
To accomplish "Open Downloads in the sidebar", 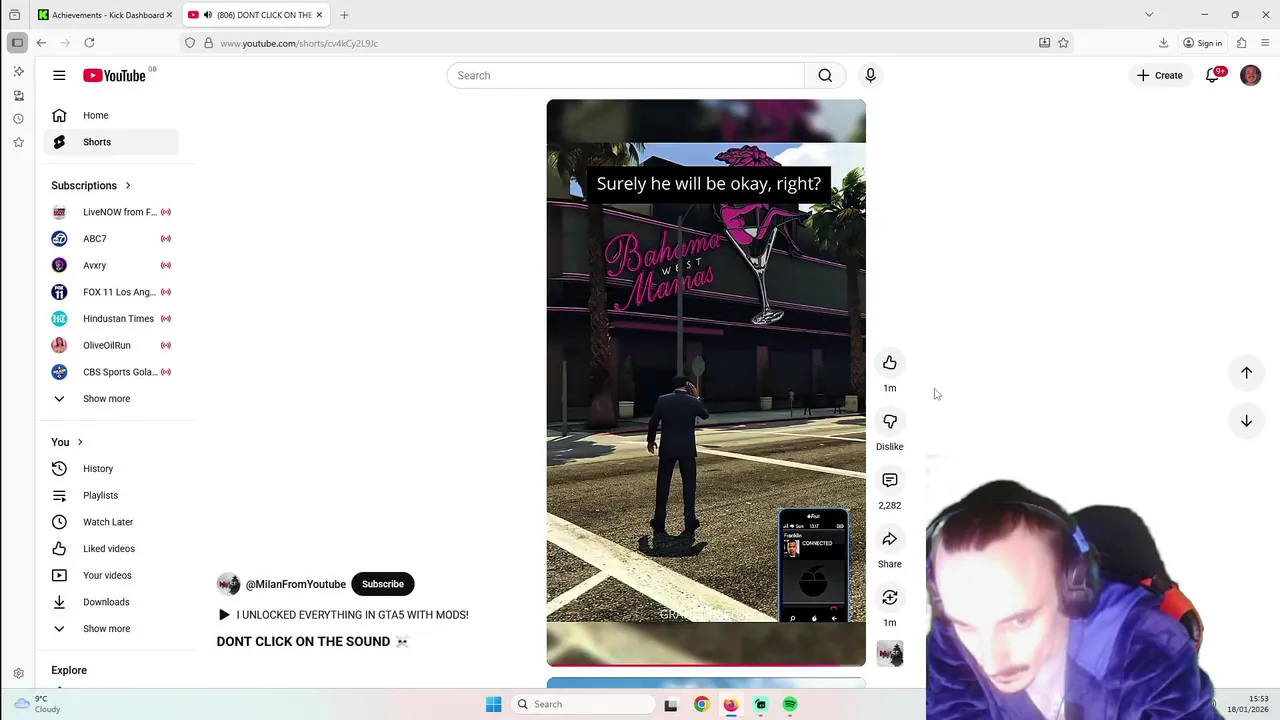I will (x=111, y=602).
